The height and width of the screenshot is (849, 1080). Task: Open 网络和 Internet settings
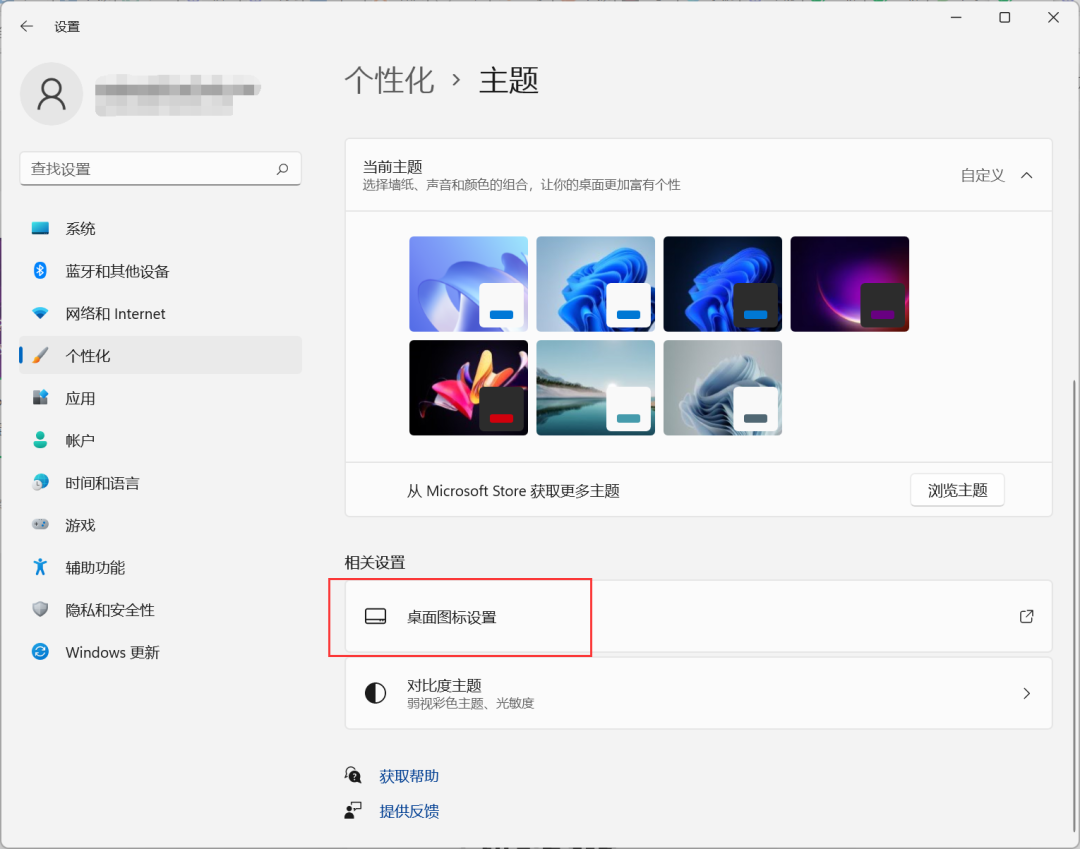click(160, 313)
